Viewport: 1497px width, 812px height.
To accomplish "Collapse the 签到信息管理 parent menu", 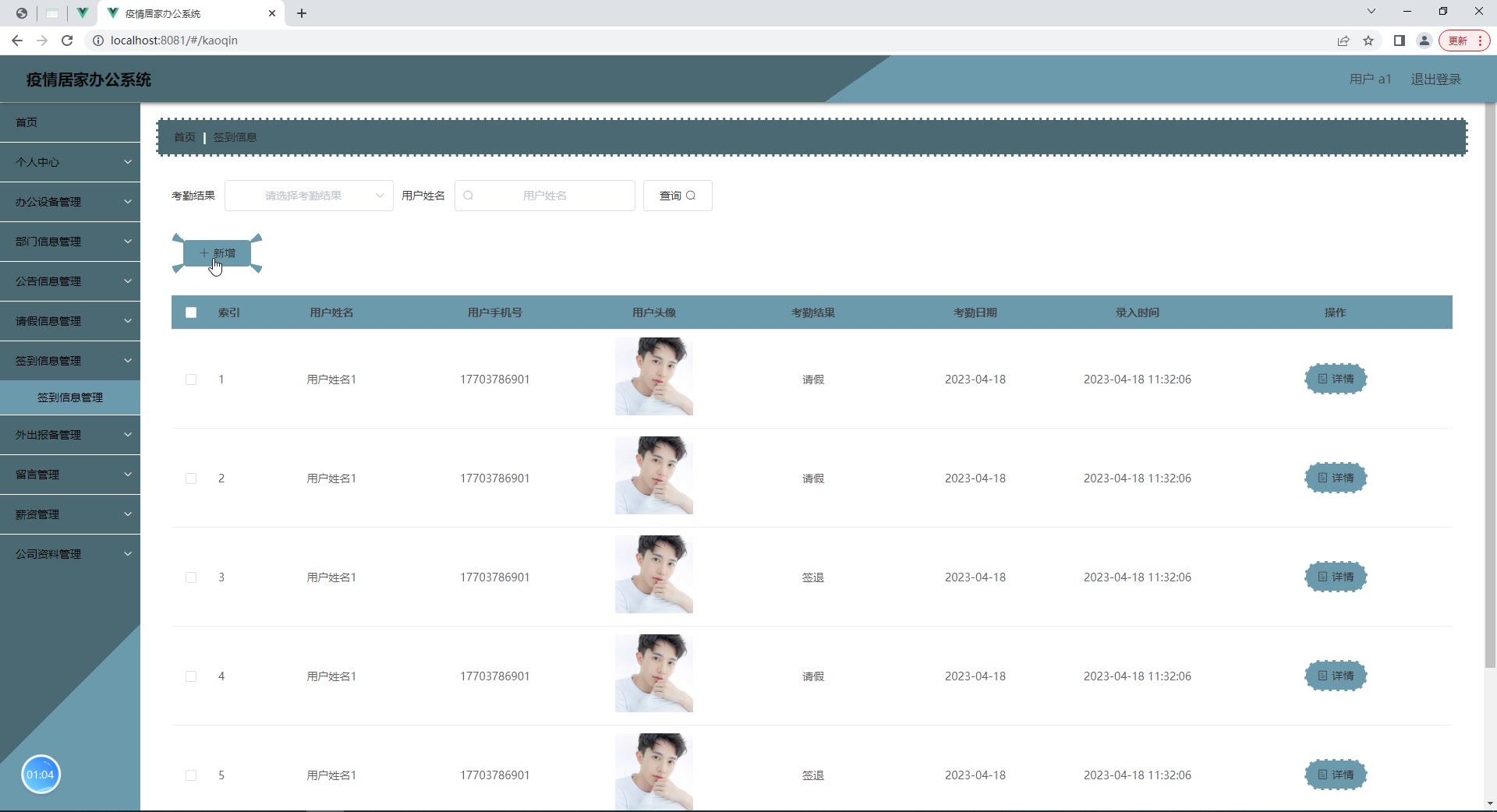I will pyautogui.click(x=70, y=361).
